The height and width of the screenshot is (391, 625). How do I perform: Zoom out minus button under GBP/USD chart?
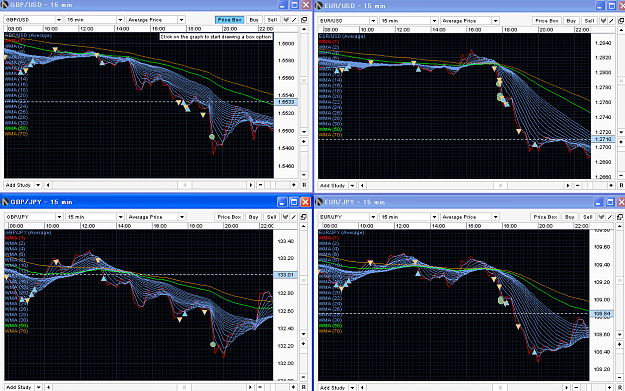tap(260, 185)
